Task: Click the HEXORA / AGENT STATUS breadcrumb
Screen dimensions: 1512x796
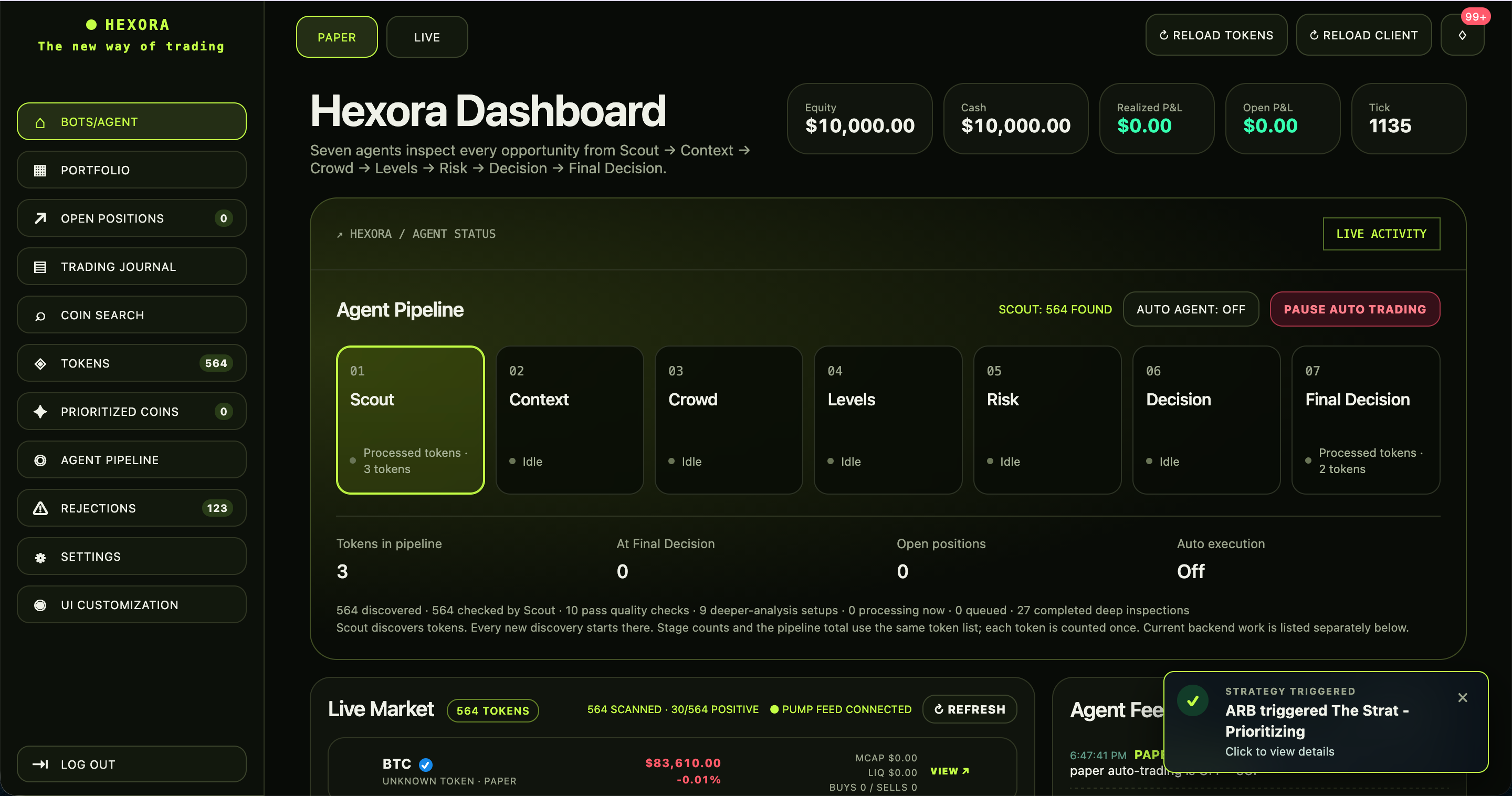Action: pos(416,234)
